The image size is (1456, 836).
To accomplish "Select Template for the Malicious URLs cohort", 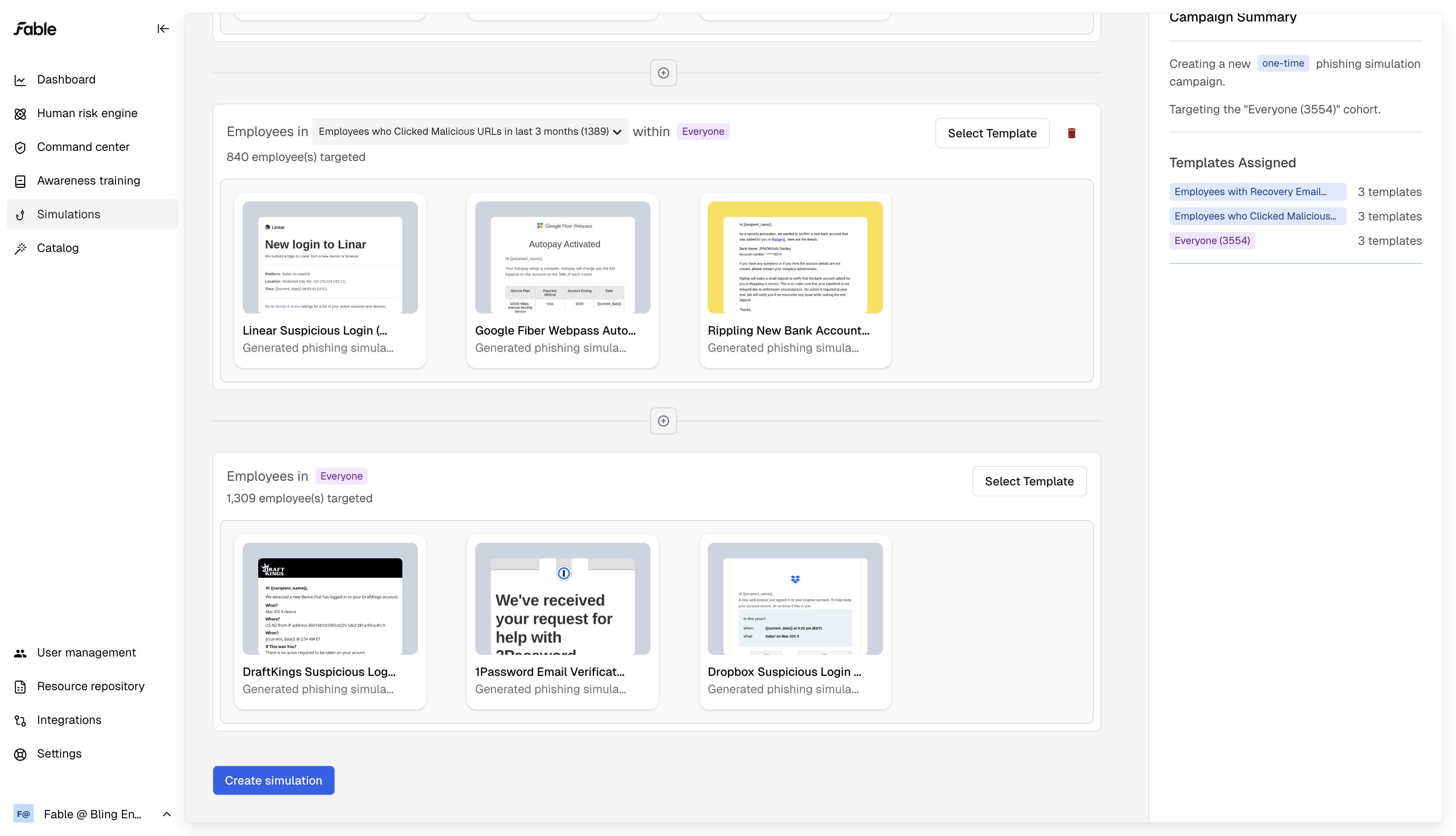I will coord(992,133).
